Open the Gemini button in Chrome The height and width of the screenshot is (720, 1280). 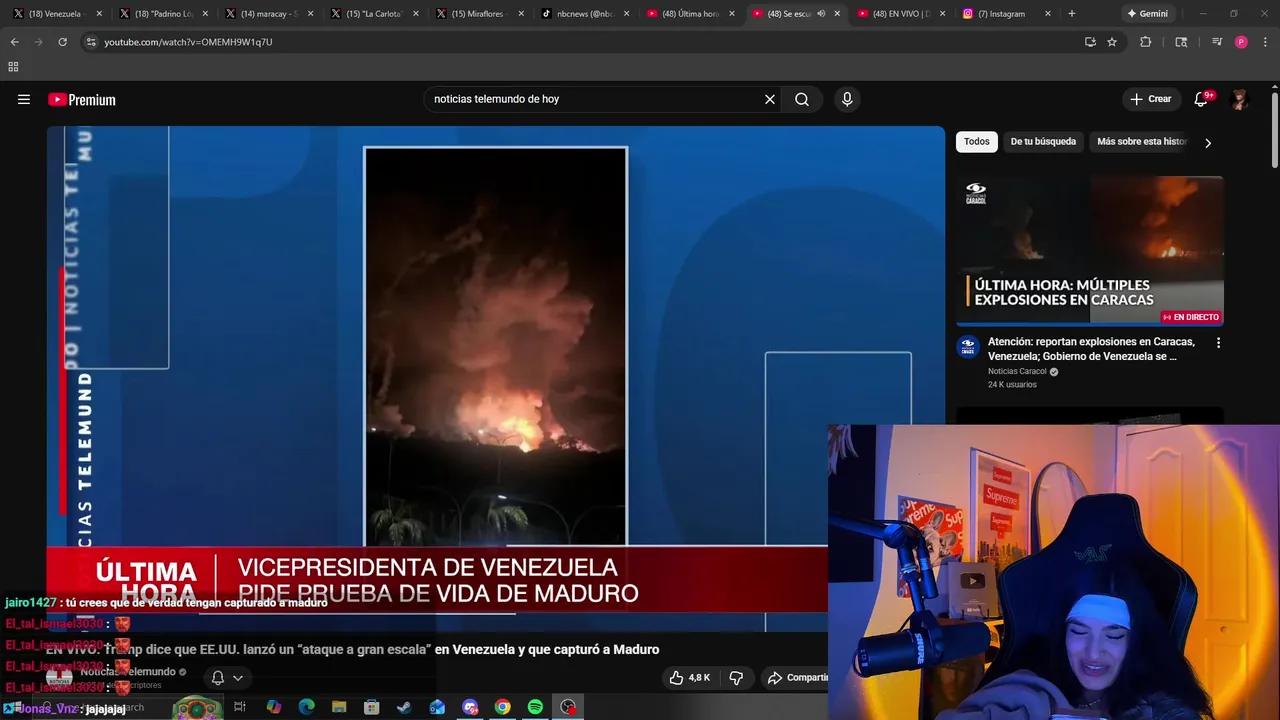[x=1146, y=14]
